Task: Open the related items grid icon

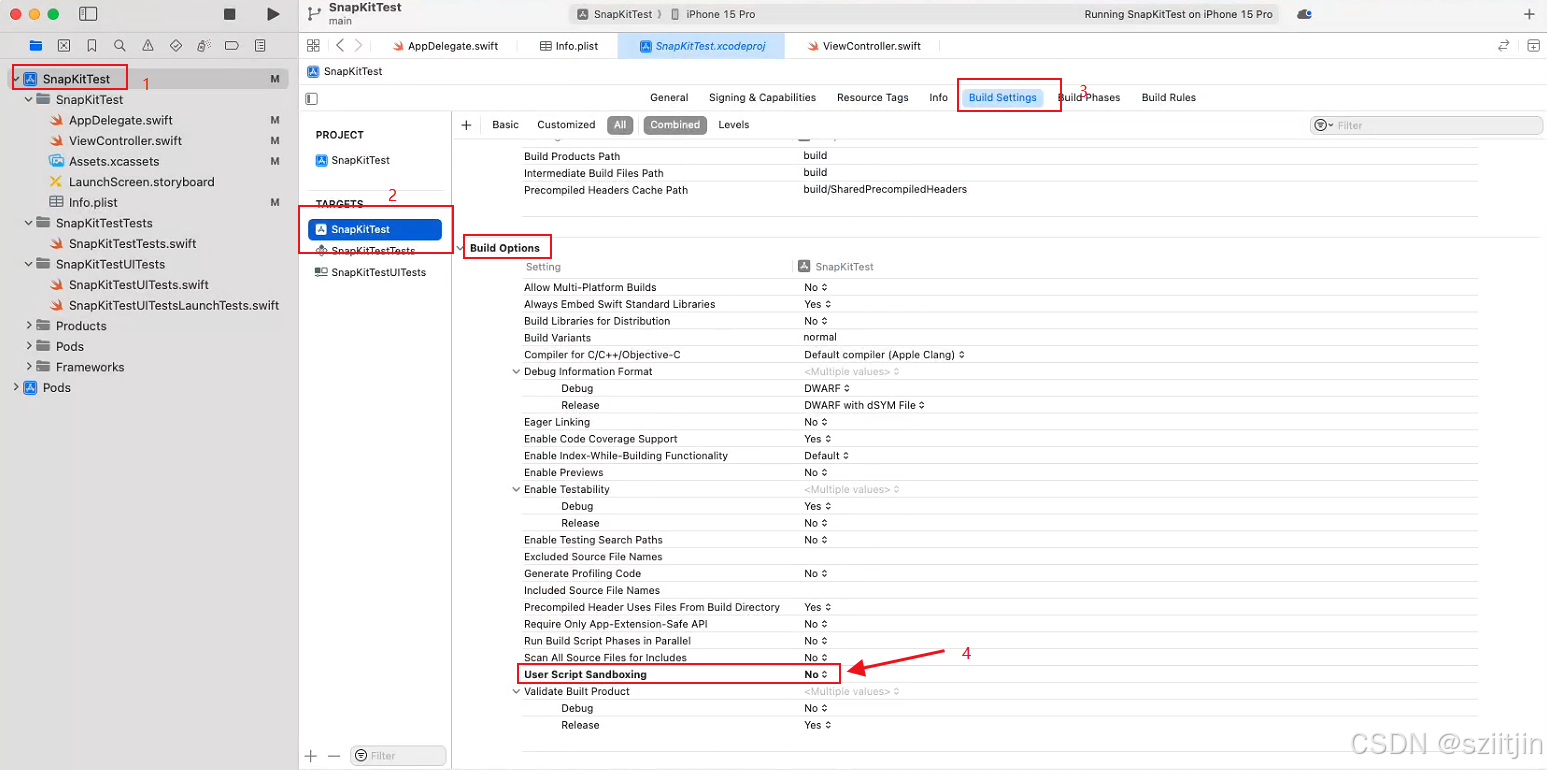Action: click(x=313, y=45)
